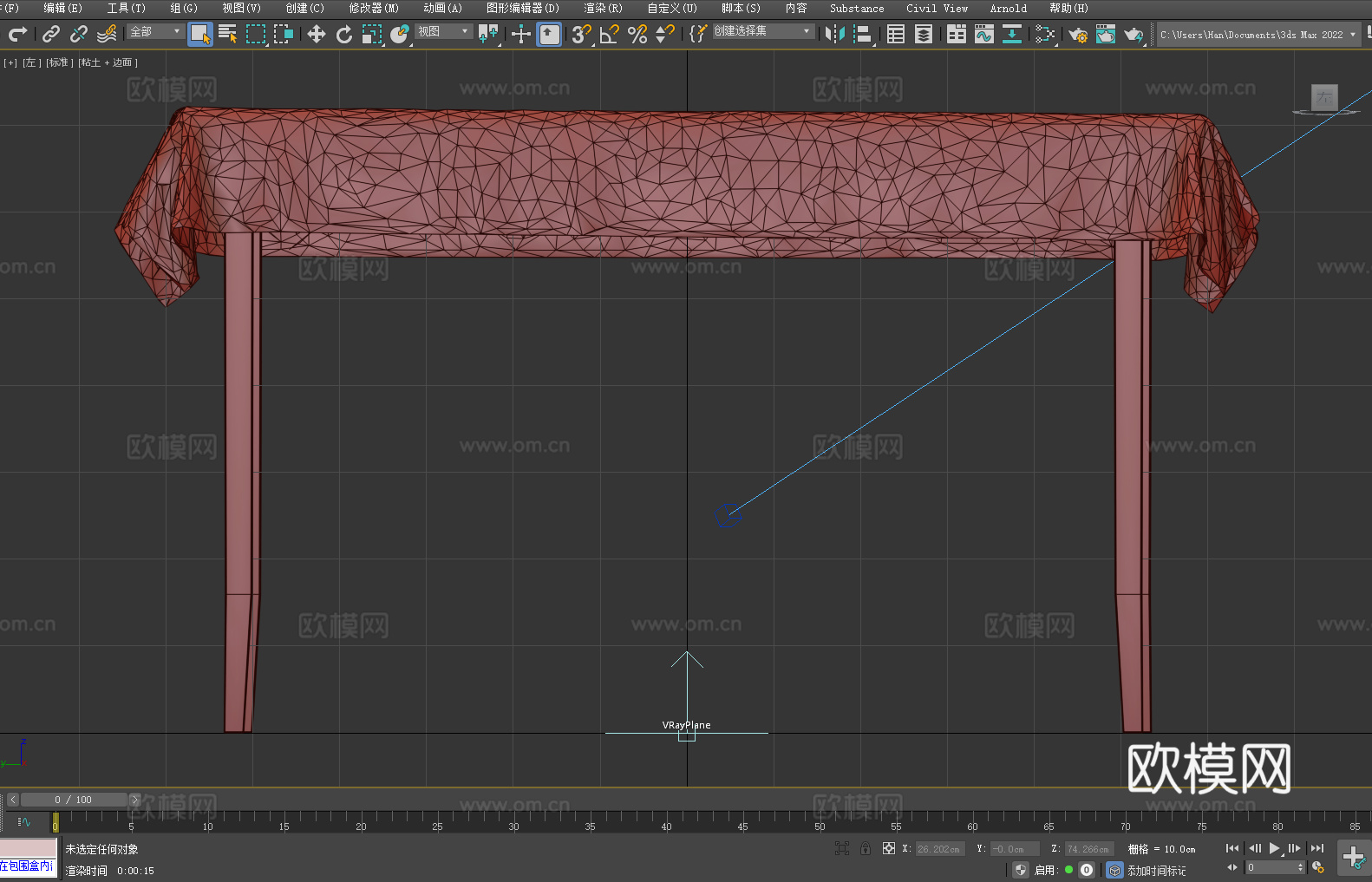Click the [标准] viewport shading label
This screenshot has height=882, width=1372.
click(59, 62)
